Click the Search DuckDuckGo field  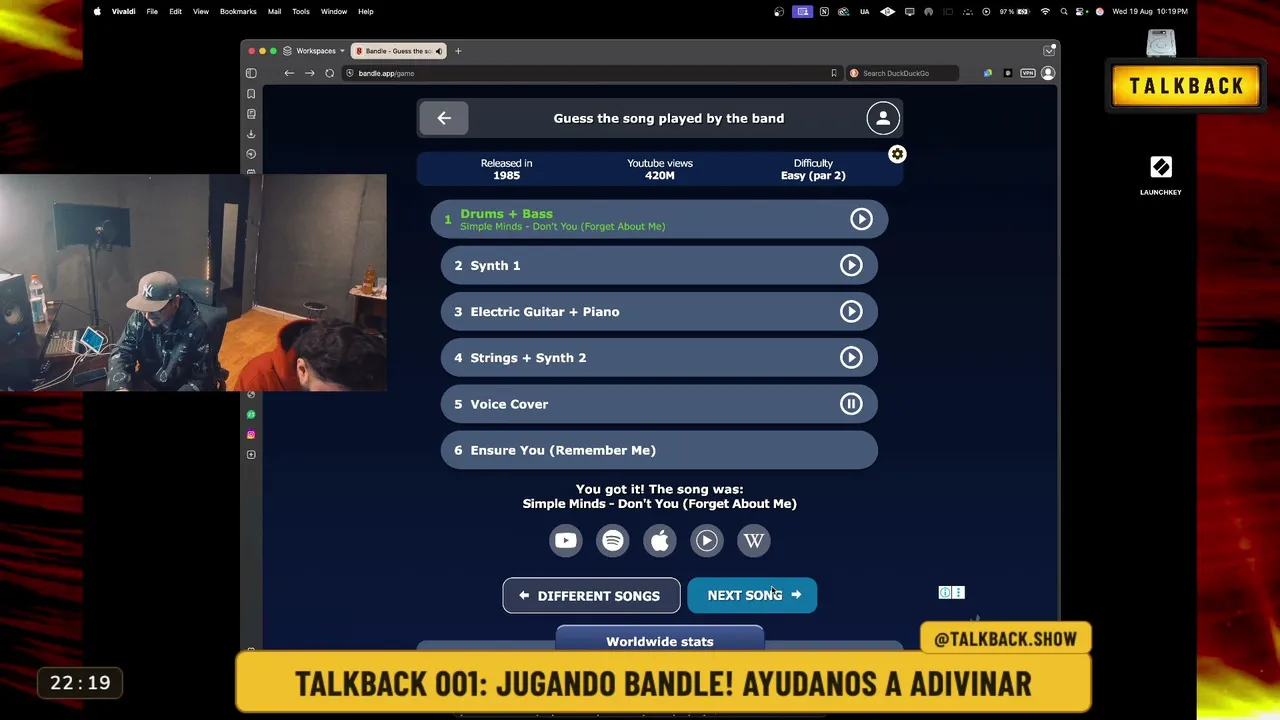point(903,73)
